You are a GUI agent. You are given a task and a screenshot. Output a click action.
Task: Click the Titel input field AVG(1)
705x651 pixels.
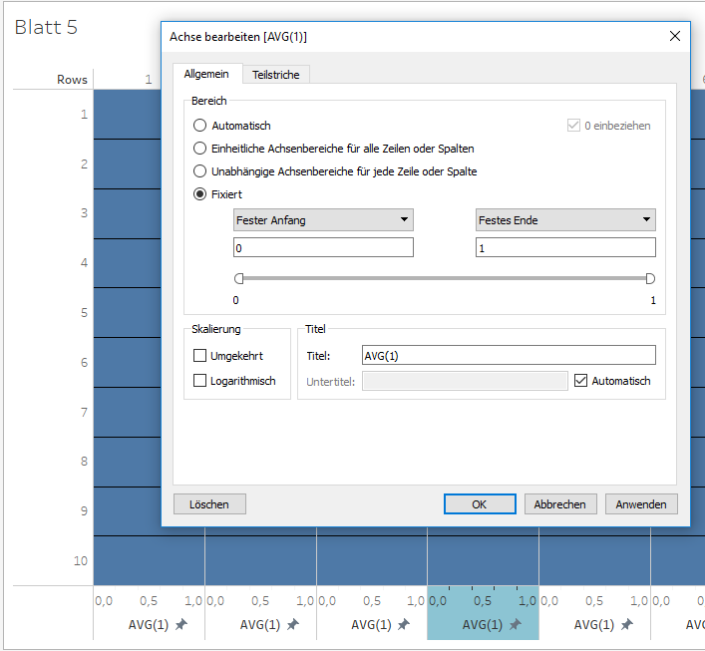tap(509, 356)
